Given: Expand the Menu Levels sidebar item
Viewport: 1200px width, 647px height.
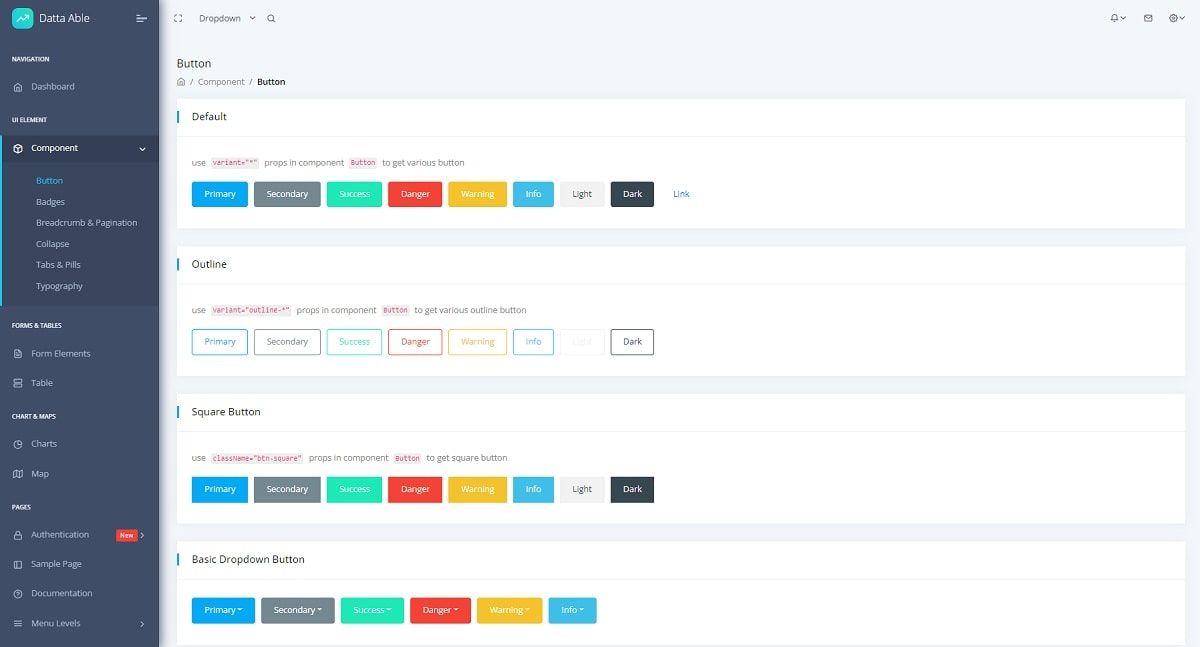Looking at the screenshot, I should [58, 623].
